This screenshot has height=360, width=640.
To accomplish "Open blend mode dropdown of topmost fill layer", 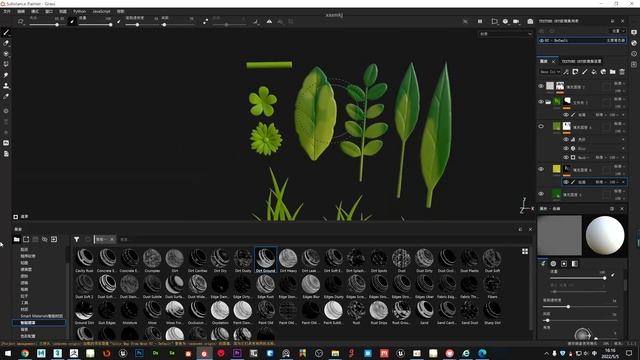I will point(619,83).
